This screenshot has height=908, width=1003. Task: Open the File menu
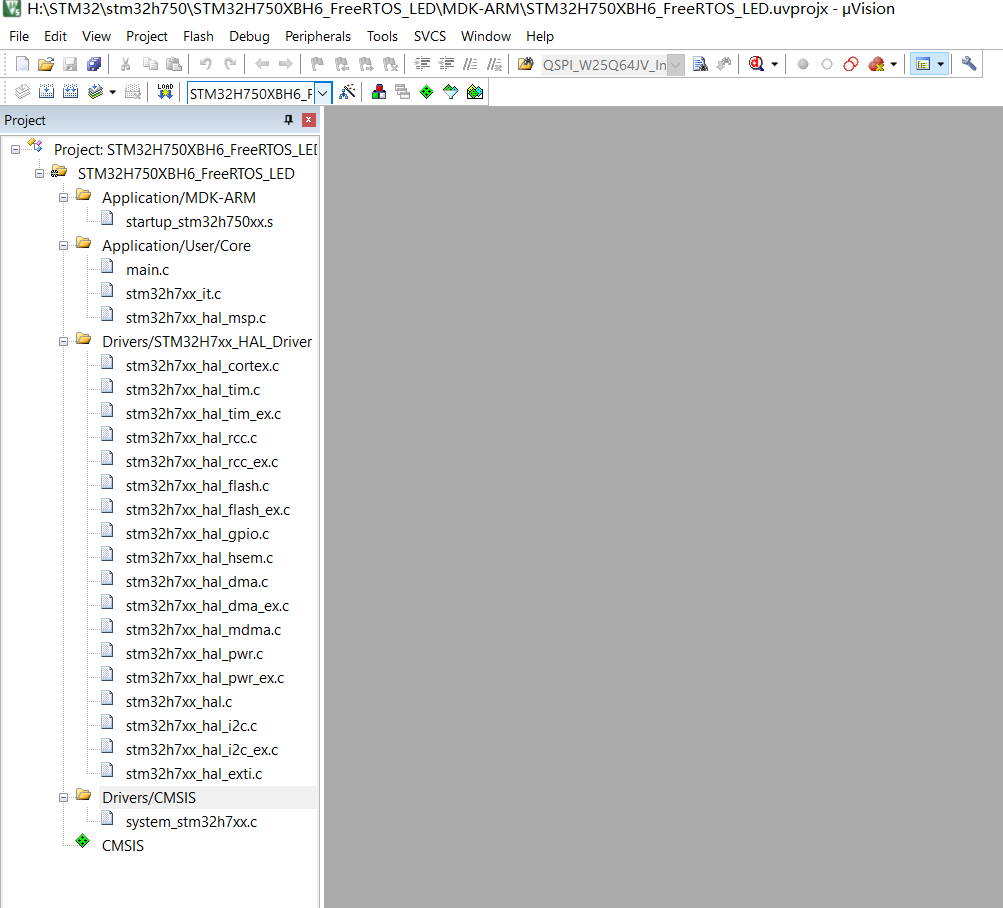point(19,36)
